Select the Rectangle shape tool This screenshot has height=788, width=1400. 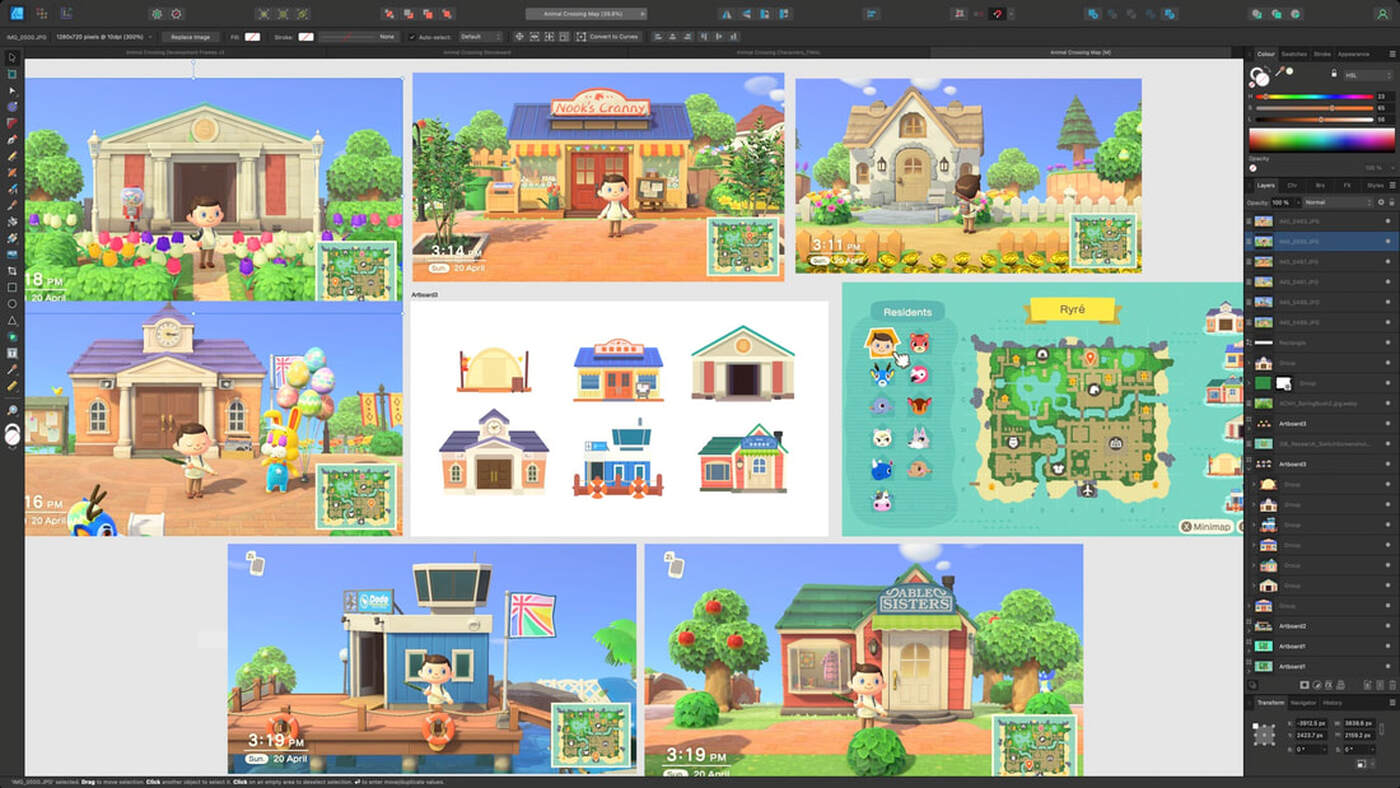click(12, 287)
